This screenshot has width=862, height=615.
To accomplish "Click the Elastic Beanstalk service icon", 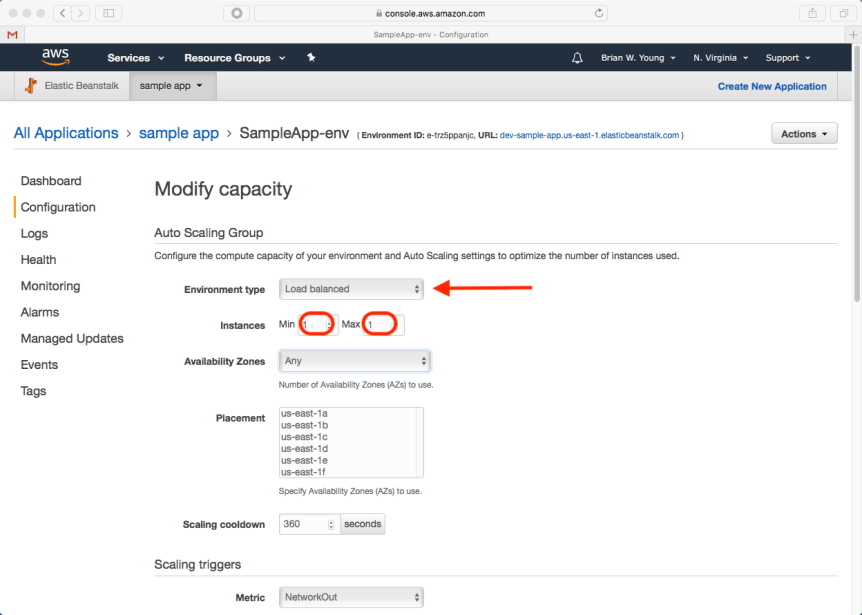I will 32,86.
